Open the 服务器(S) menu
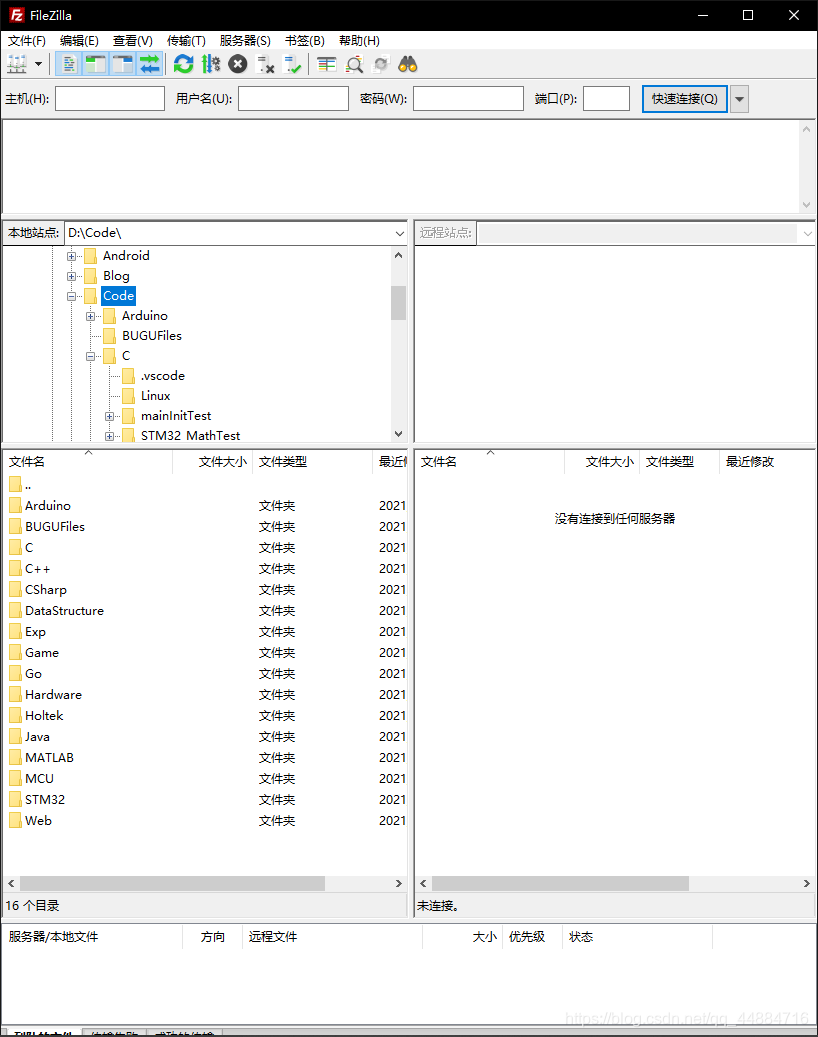 pyautogui.click(x=245, y=40)
